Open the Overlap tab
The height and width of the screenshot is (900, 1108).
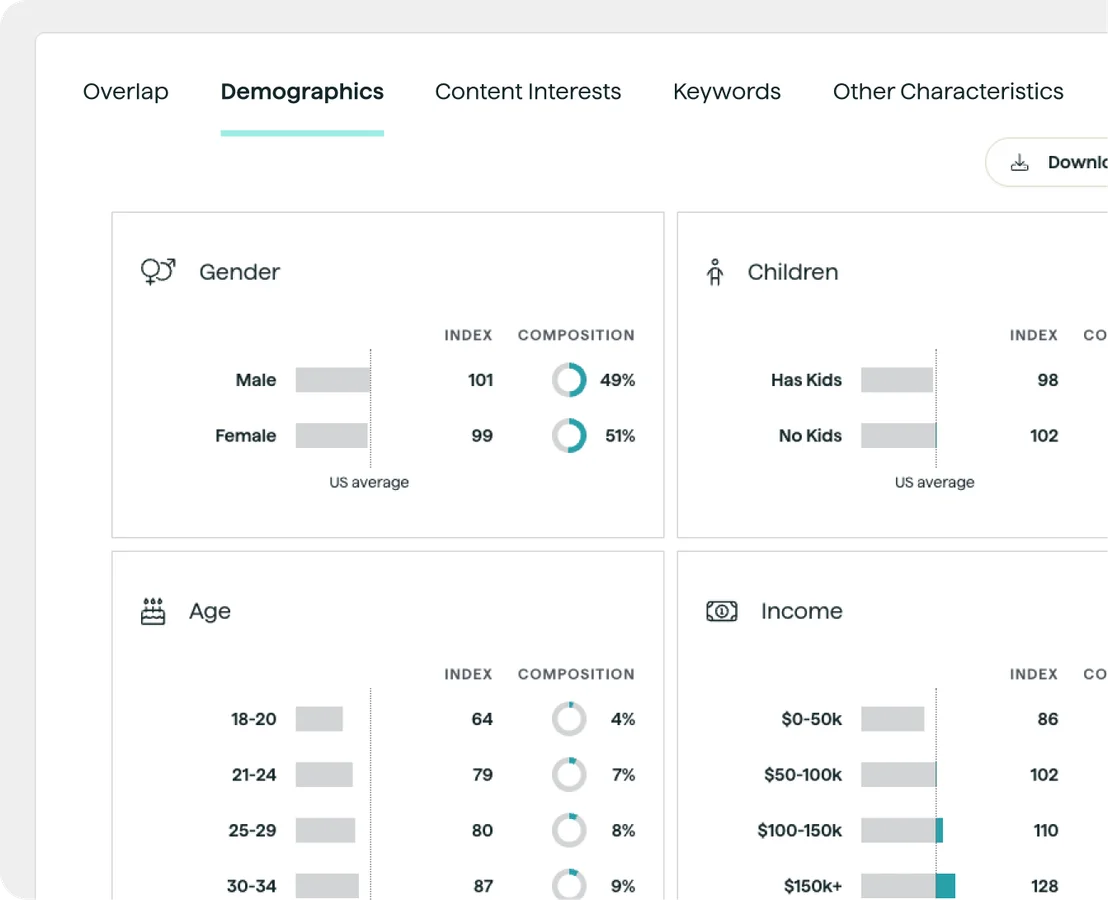point(126,92)
